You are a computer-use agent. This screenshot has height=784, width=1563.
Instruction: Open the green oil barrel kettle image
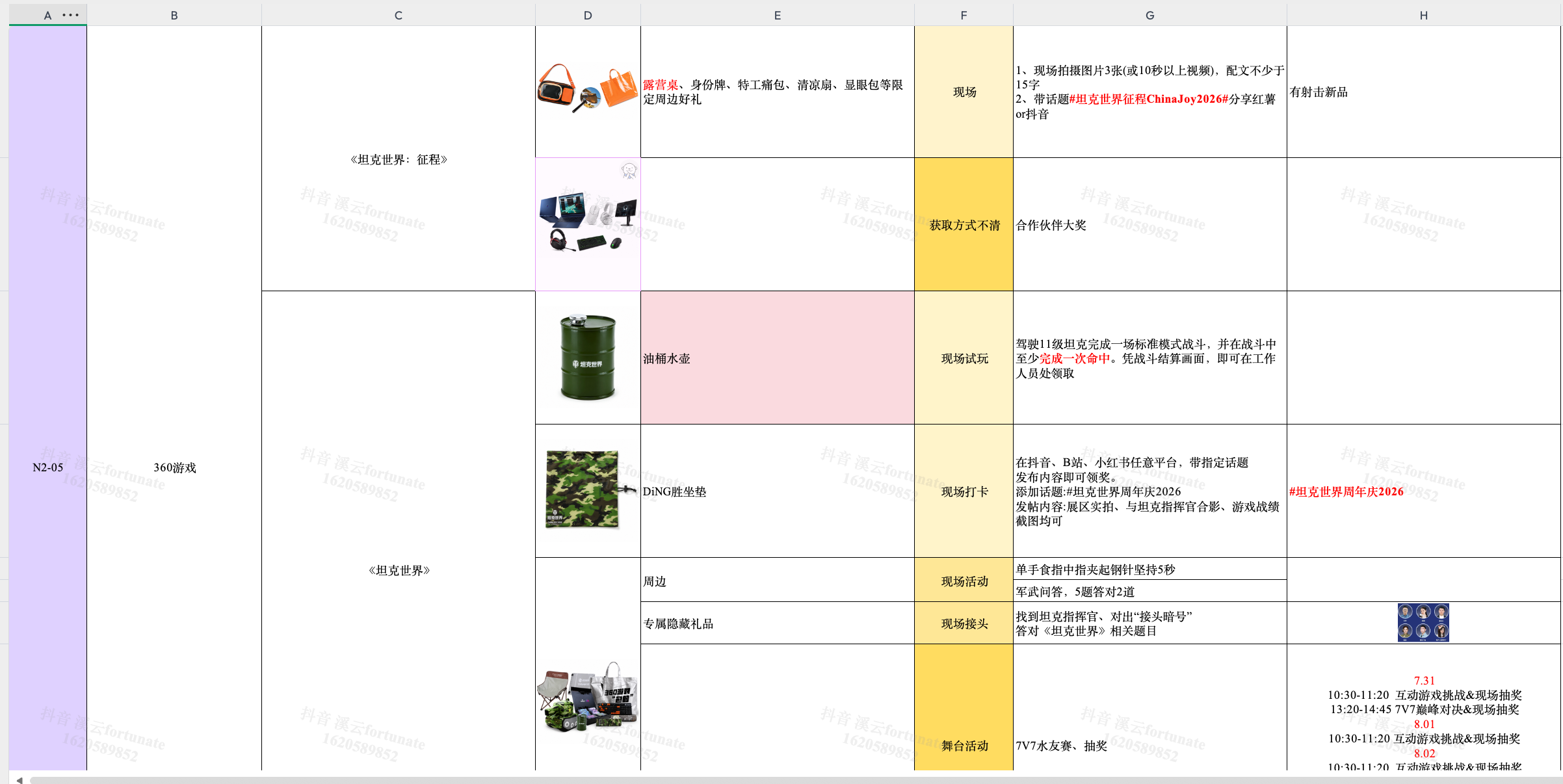click(588, 357)
